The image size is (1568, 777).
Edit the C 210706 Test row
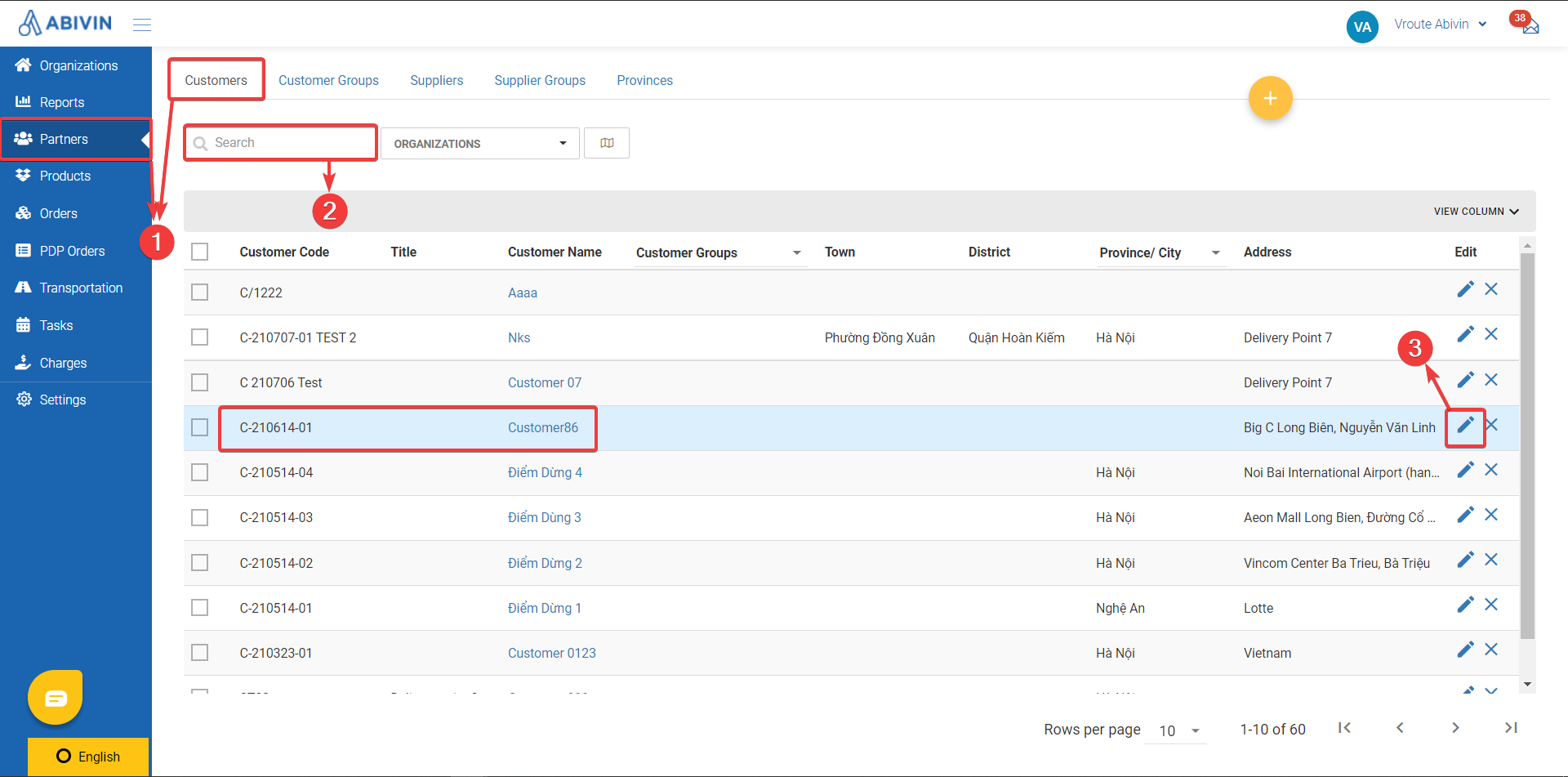point(1466,380)
